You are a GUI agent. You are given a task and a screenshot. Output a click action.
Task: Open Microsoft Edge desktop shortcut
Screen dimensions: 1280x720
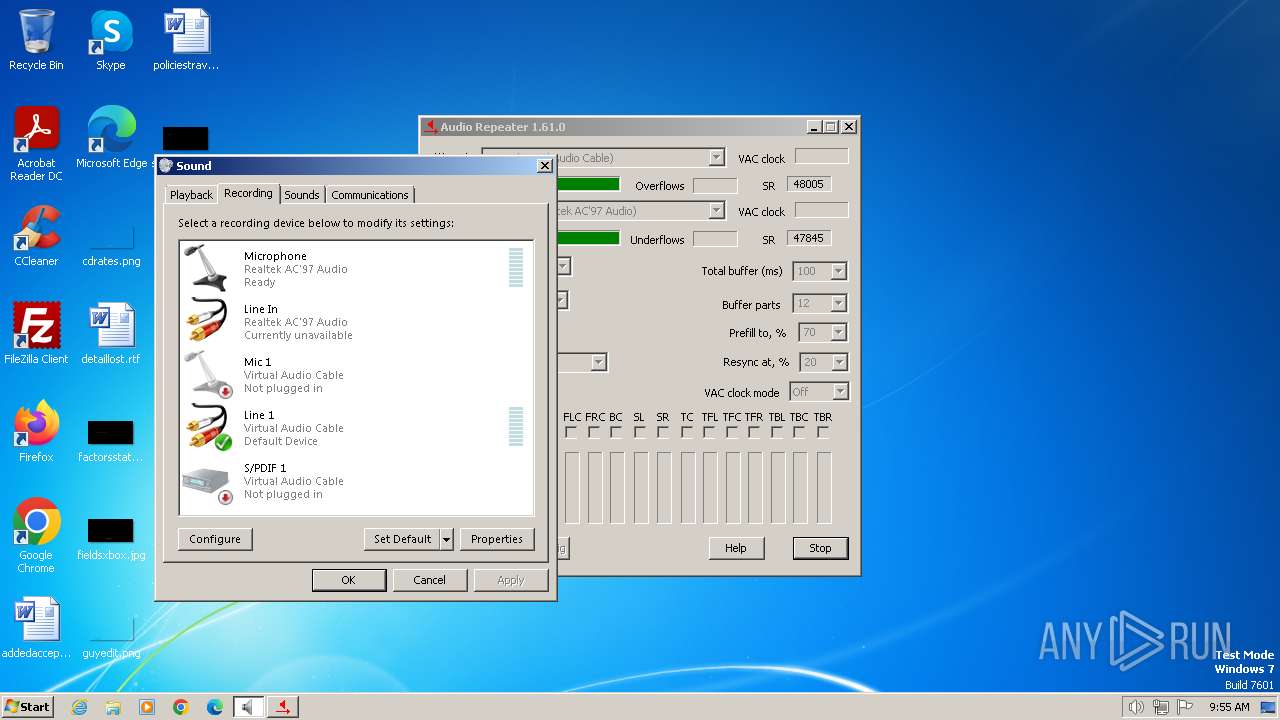click(x=112, y=138)
